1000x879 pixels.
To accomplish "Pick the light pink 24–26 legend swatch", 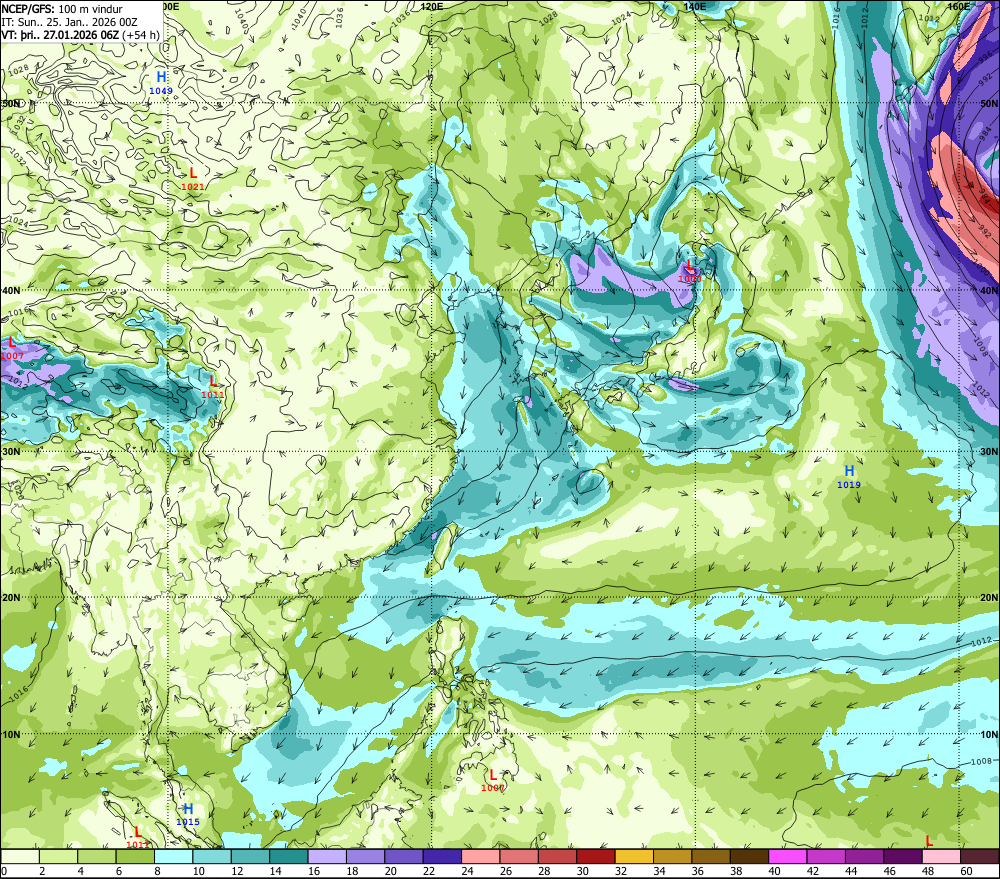I will tap(480, 856).
